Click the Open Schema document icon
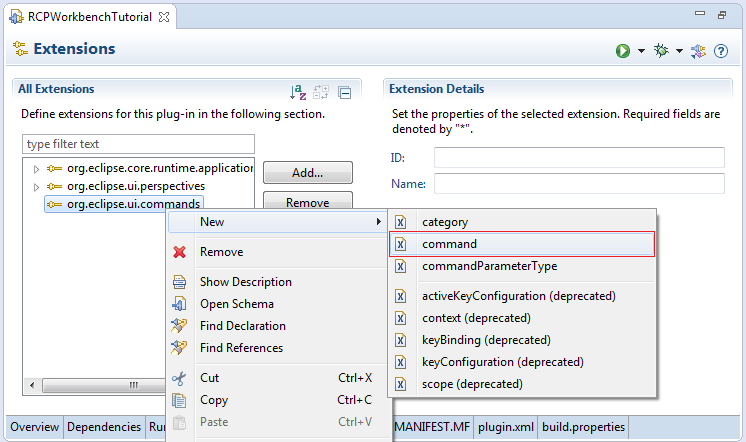The image size is (746, 442). pos(179,304)
